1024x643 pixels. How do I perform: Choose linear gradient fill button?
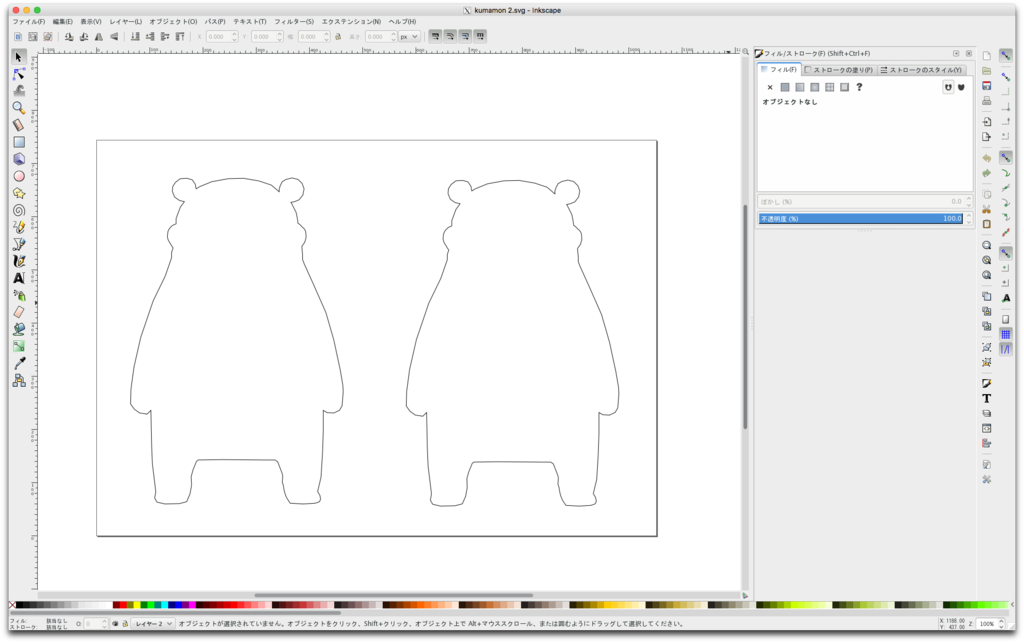coord(800,87)
